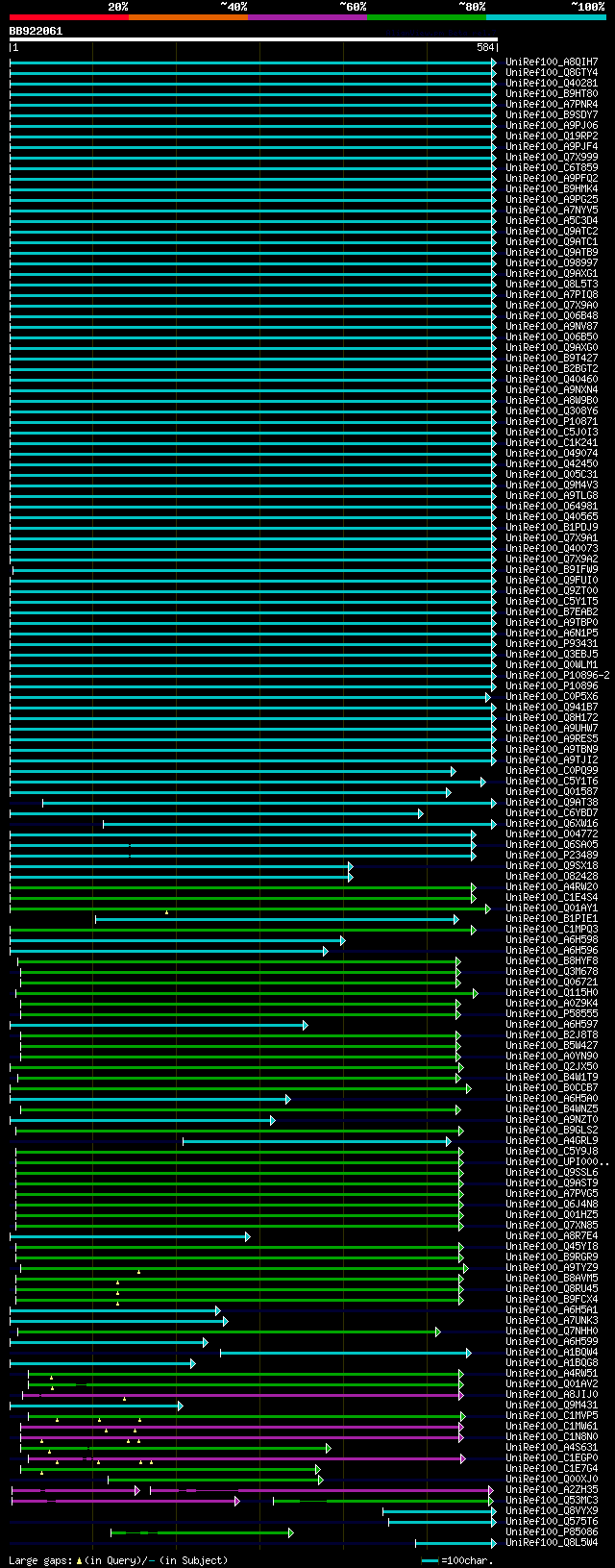Open hit UniRef100_Q8VYX9
The width and height of the screenshot is (615, 1568).
click(x=552, y=1510)
